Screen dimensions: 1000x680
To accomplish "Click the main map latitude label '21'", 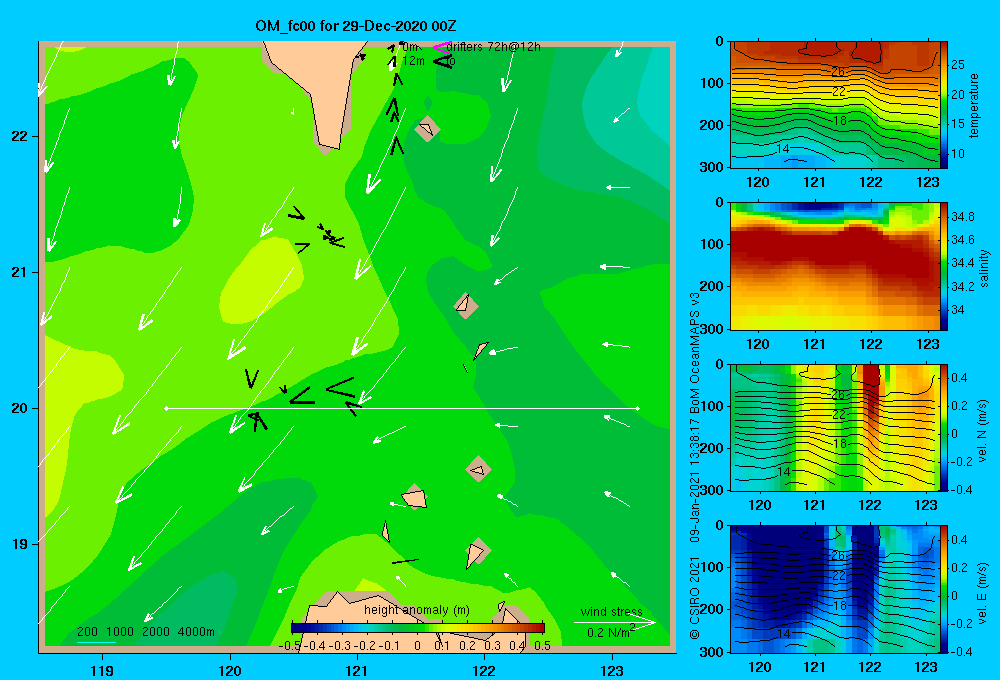I will click(20, 272).
